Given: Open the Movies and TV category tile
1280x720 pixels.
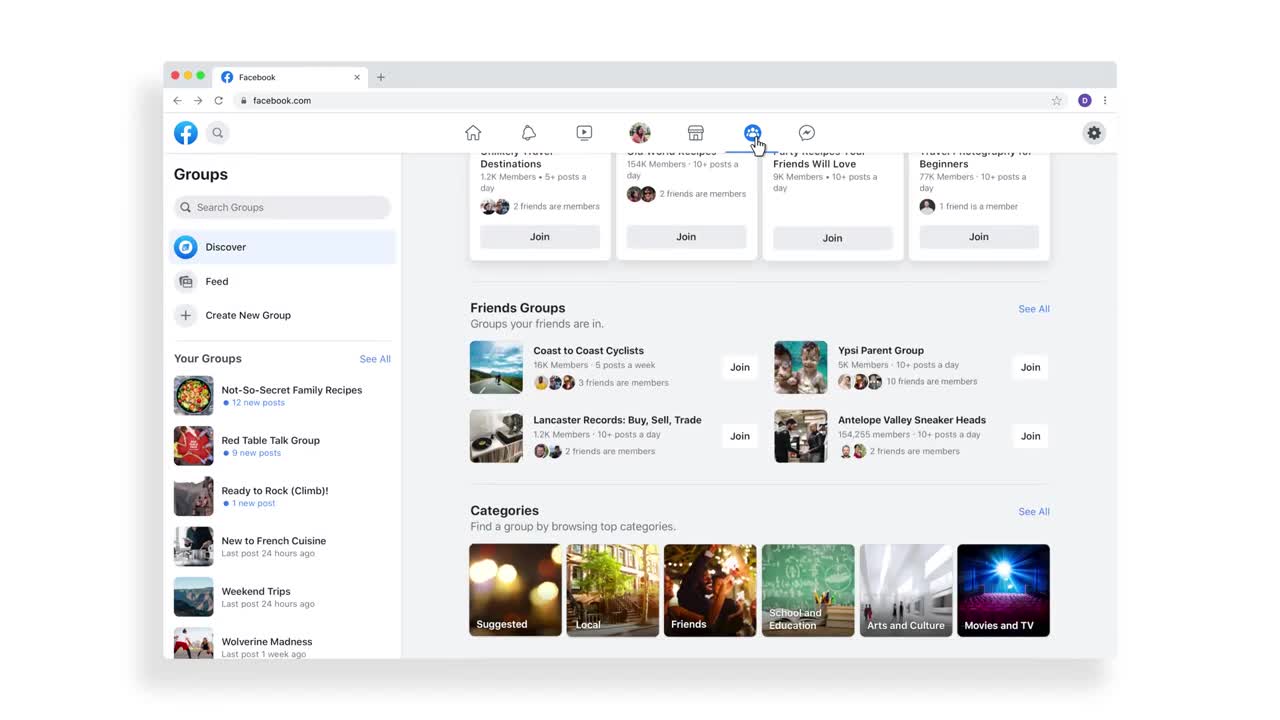Looking at the screenshot, I should (x=1004, y=590).
